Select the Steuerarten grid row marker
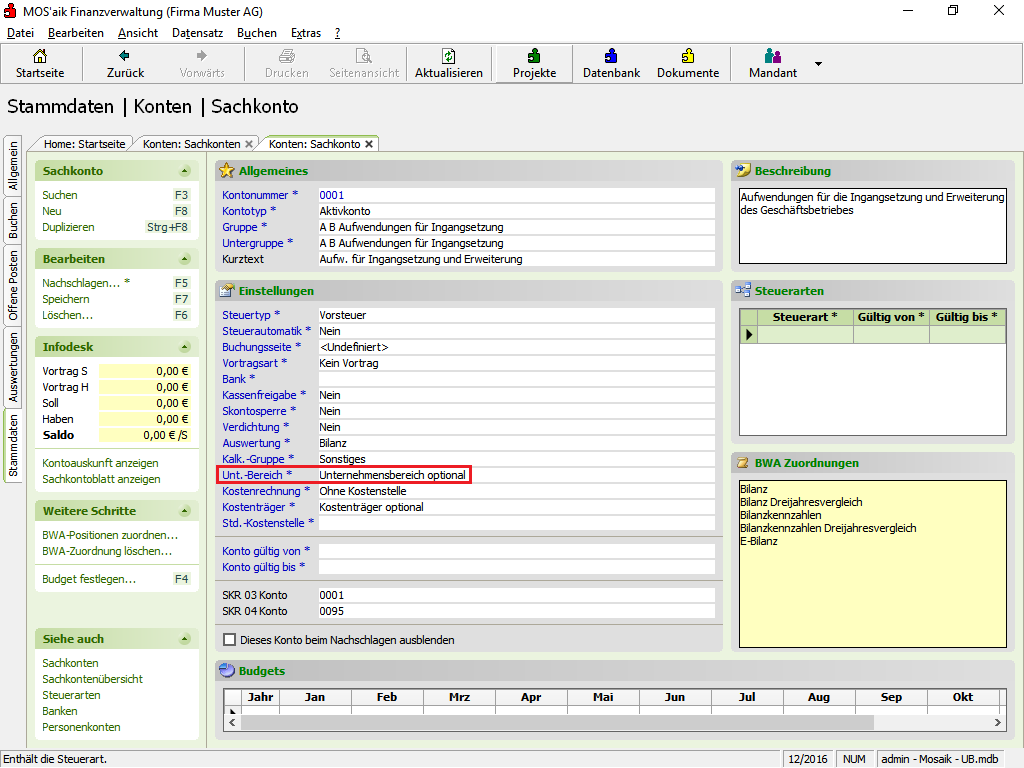Screen dimensions: 1024x768 [x=748, y=334]
